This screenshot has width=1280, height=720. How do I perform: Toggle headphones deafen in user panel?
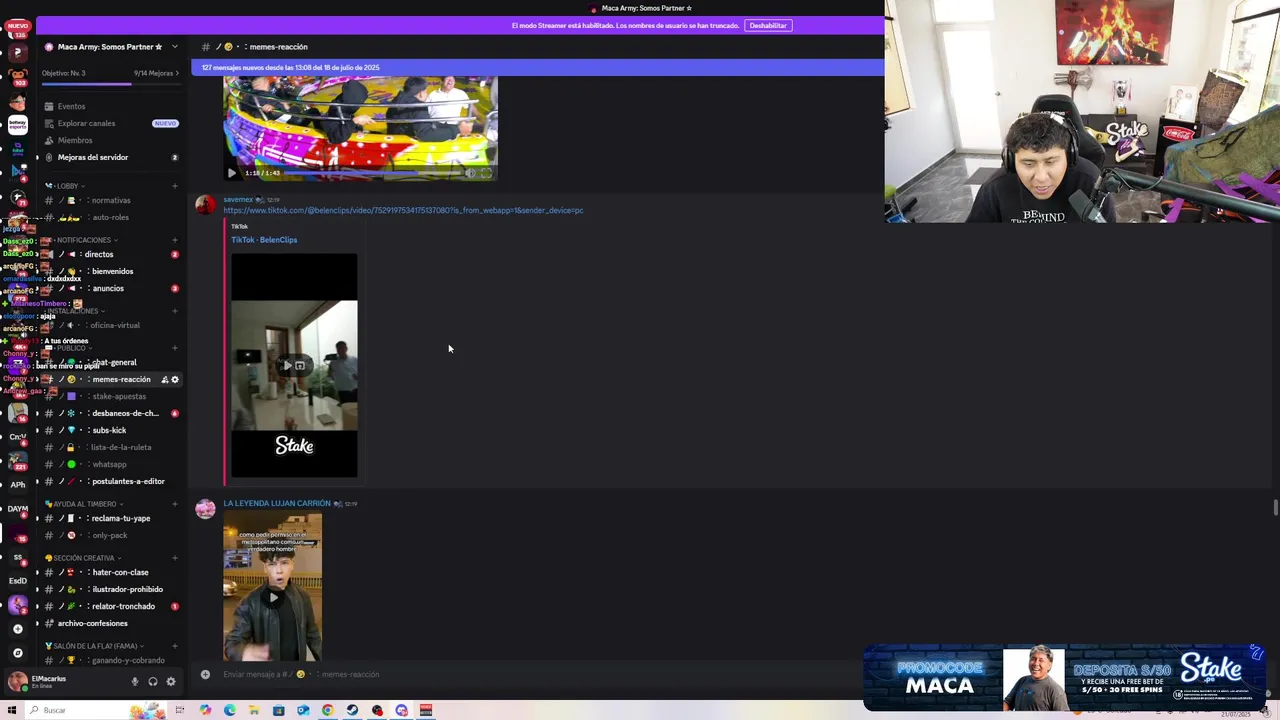point(153,682)
